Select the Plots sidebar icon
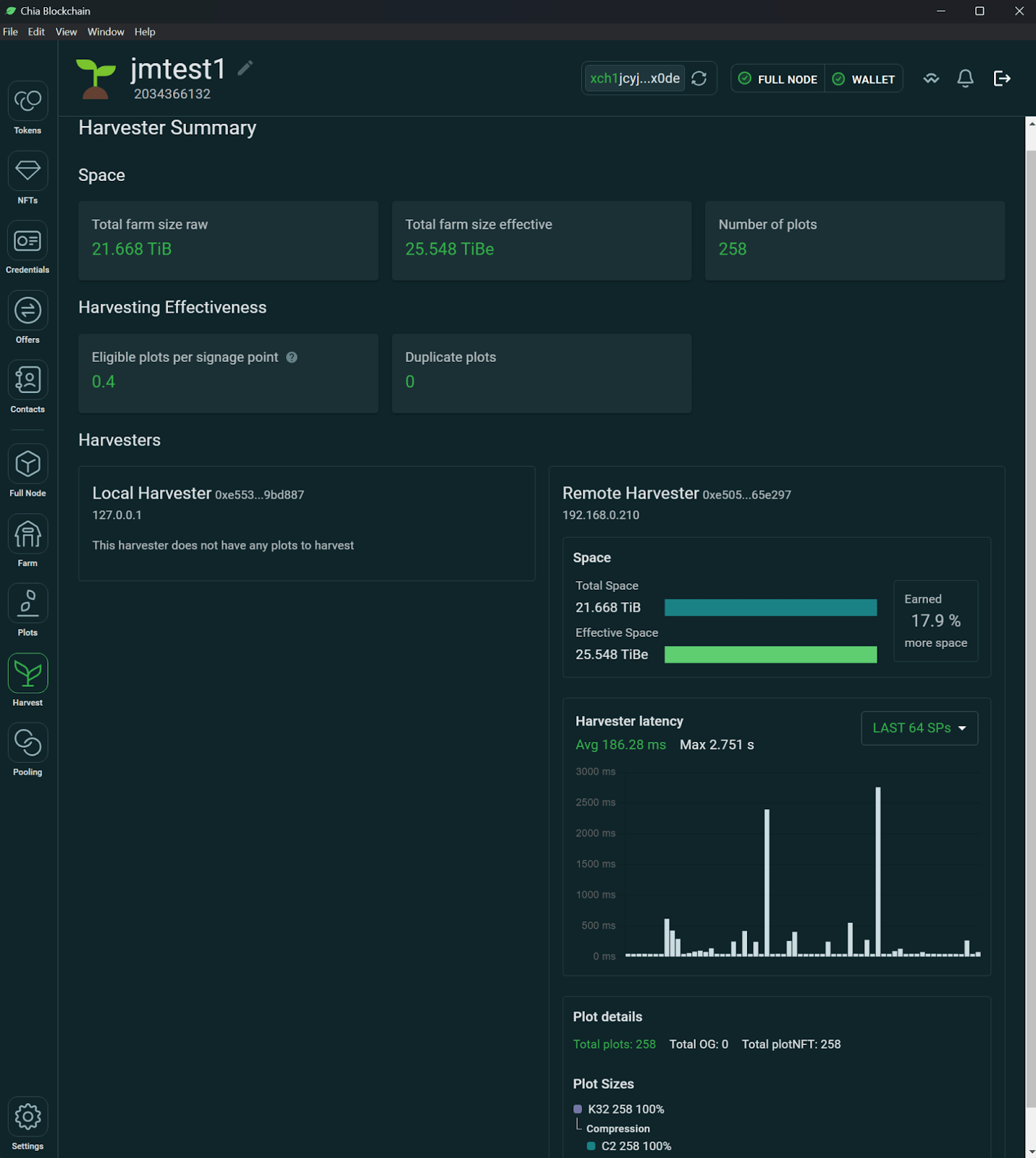This screenshot has width=1036, height=1158. (28, 604)
